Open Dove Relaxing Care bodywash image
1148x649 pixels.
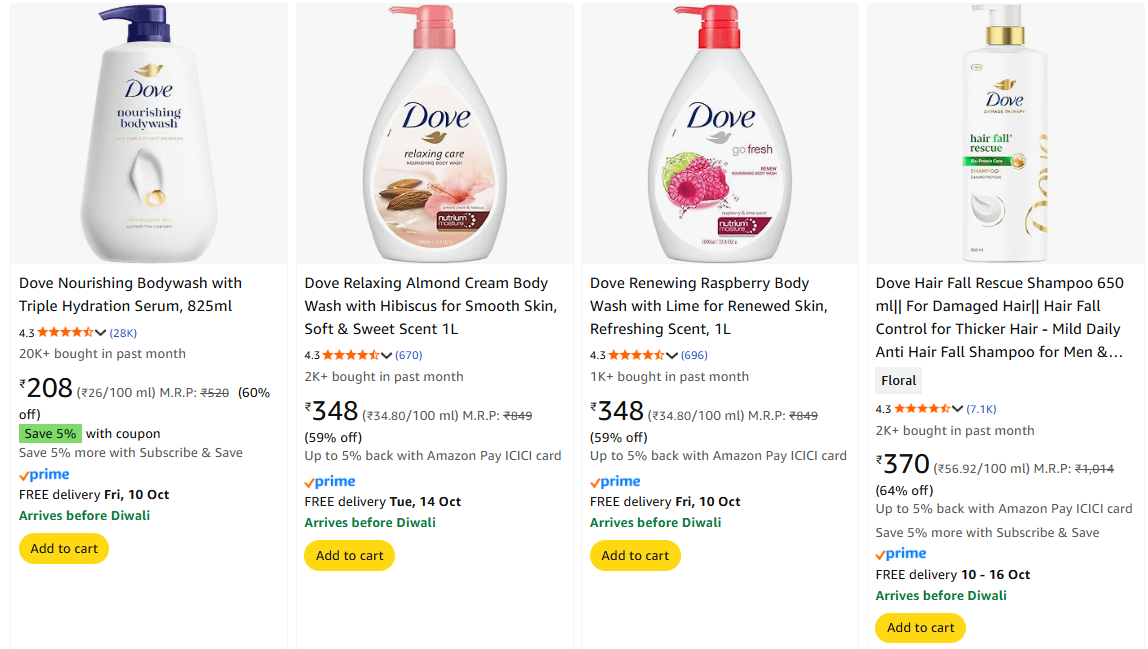435,134
